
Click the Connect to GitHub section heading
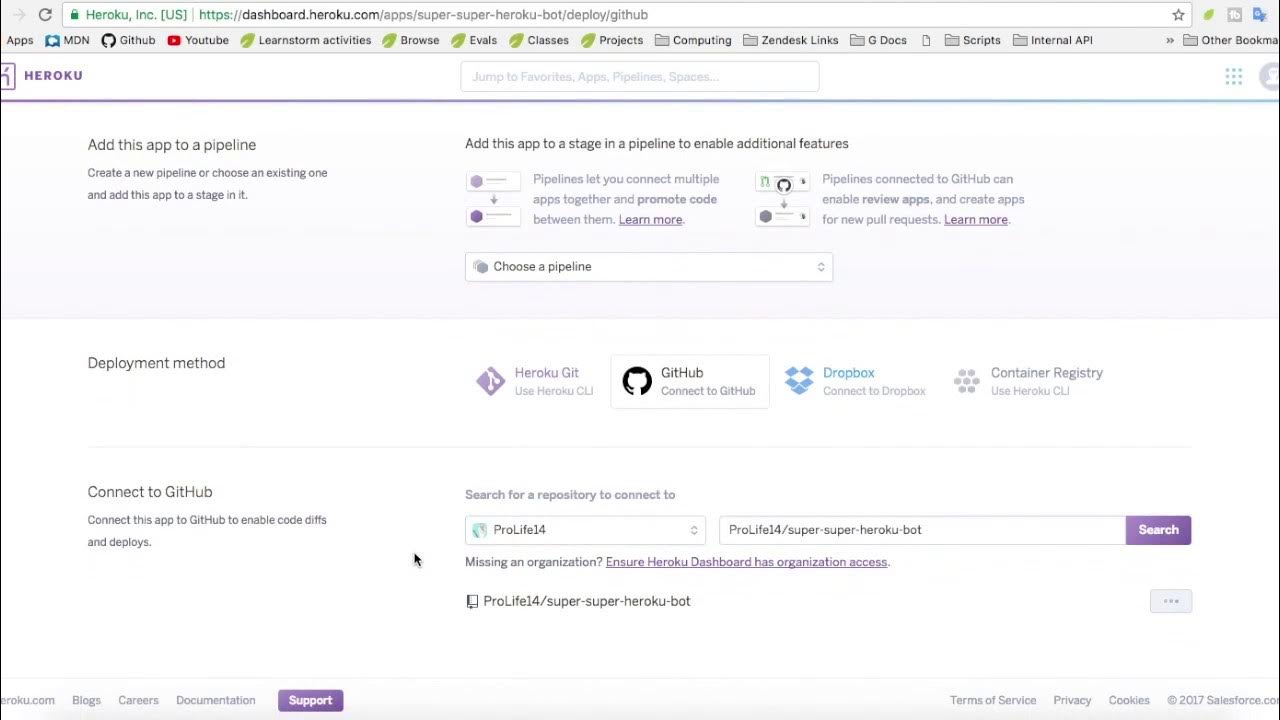pyautogui.click(x=150, y=492)
